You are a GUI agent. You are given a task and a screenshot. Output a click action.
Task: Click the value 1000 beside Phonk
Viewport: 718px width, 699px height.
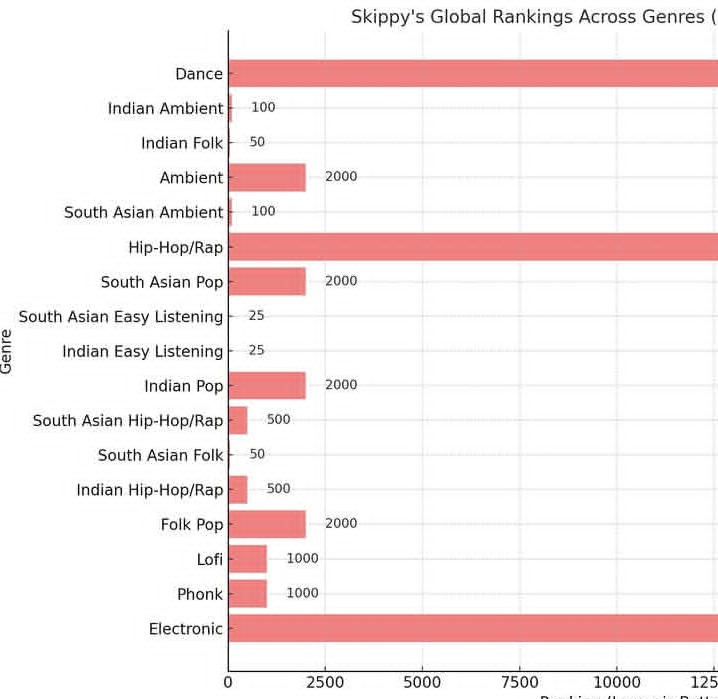click(x=302, y=593)
